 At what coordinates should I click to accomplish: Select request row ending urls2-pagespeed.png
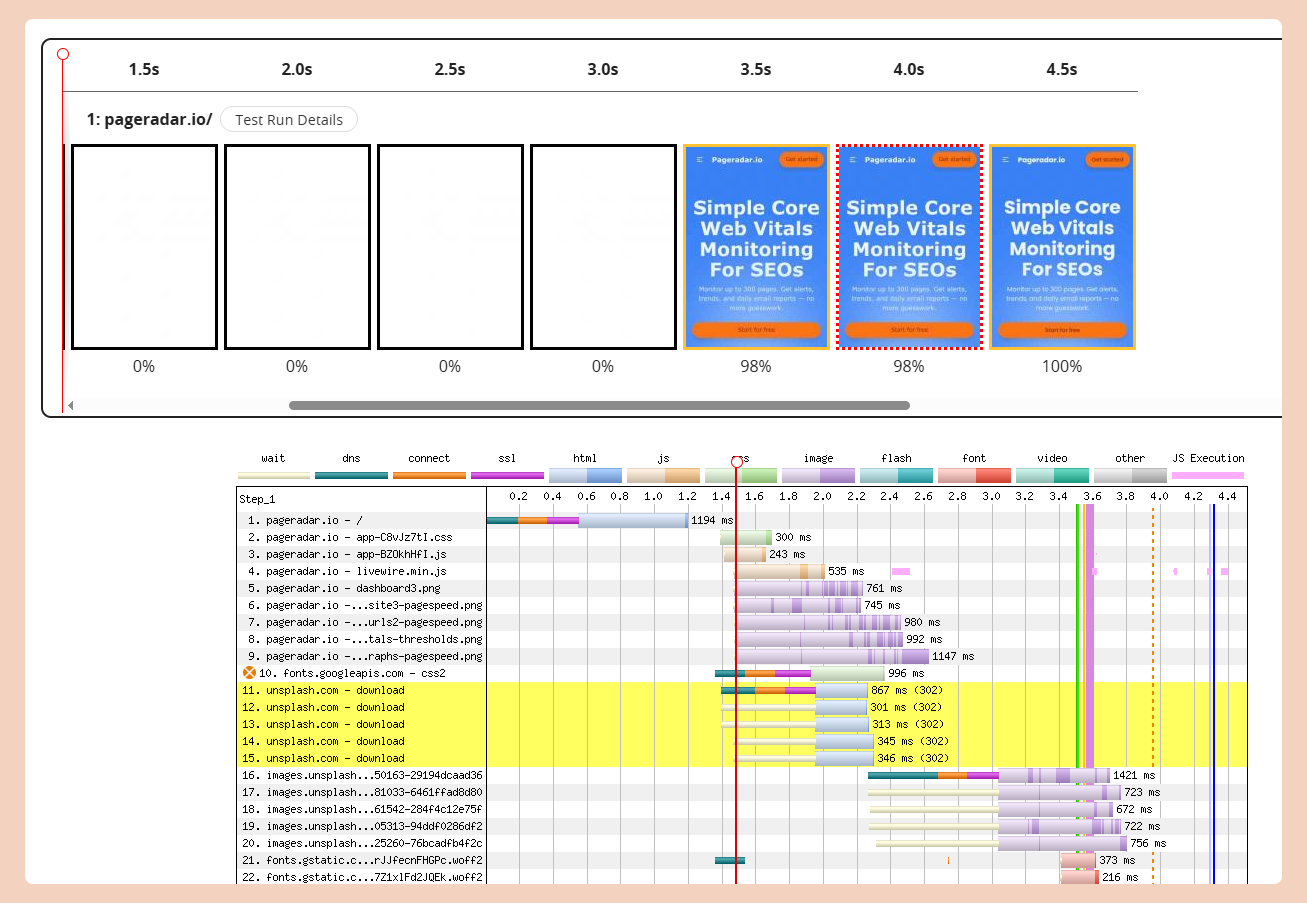742,623
